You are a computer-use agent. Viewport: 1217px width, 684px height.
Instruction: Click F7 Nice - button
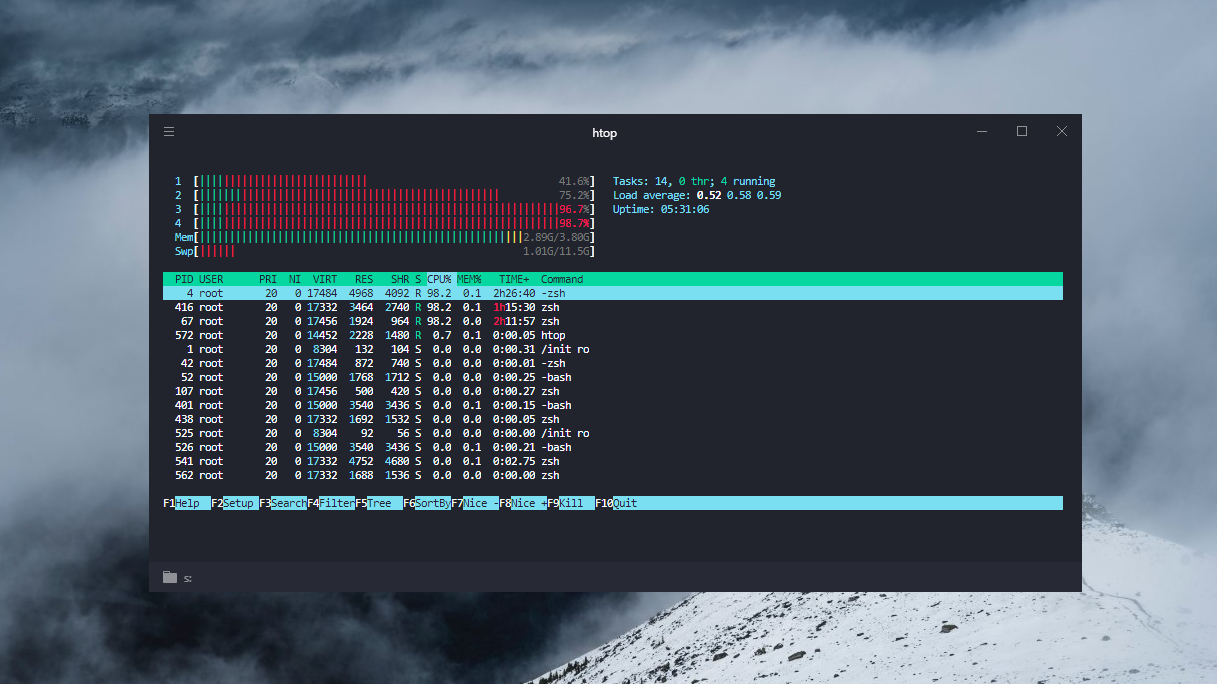coord(475,503)
